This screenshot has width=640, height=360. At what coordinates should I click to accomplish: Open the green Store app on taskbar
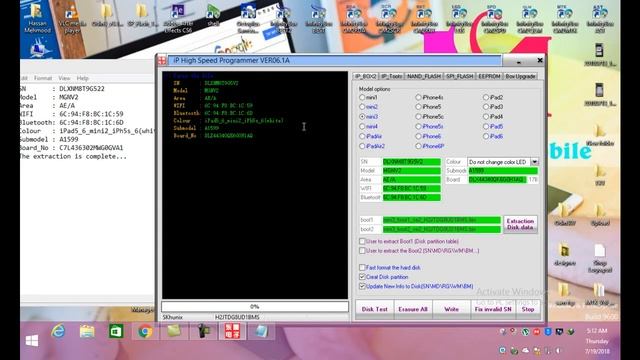[x=116, y=331]
